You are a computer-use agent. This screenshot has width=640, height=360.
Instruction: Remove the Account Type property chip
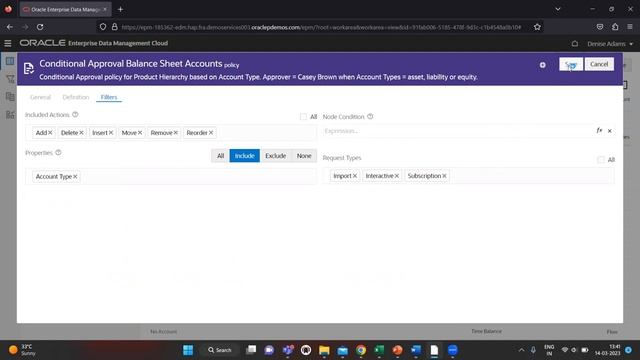coord(75,176)
